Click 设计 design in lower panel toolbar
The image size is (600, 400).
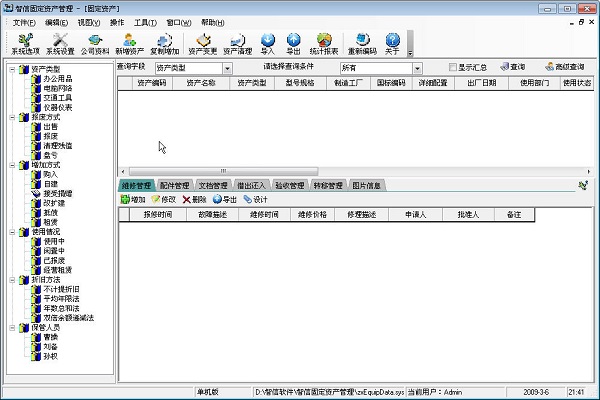point(256,199)
